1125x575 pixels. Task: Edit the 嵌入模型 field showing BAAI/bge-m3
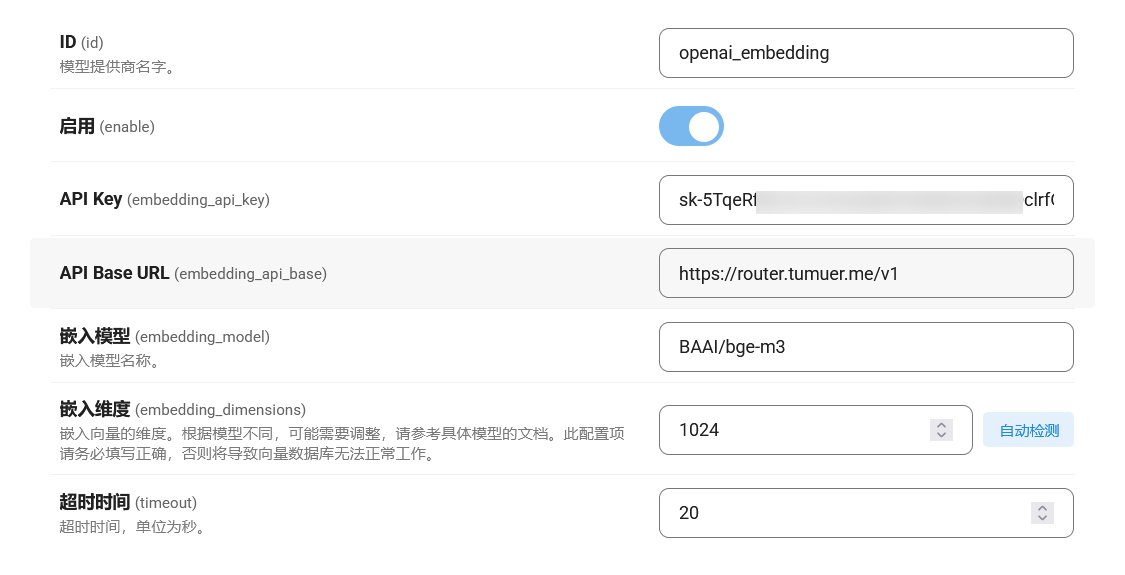[865, 347]
